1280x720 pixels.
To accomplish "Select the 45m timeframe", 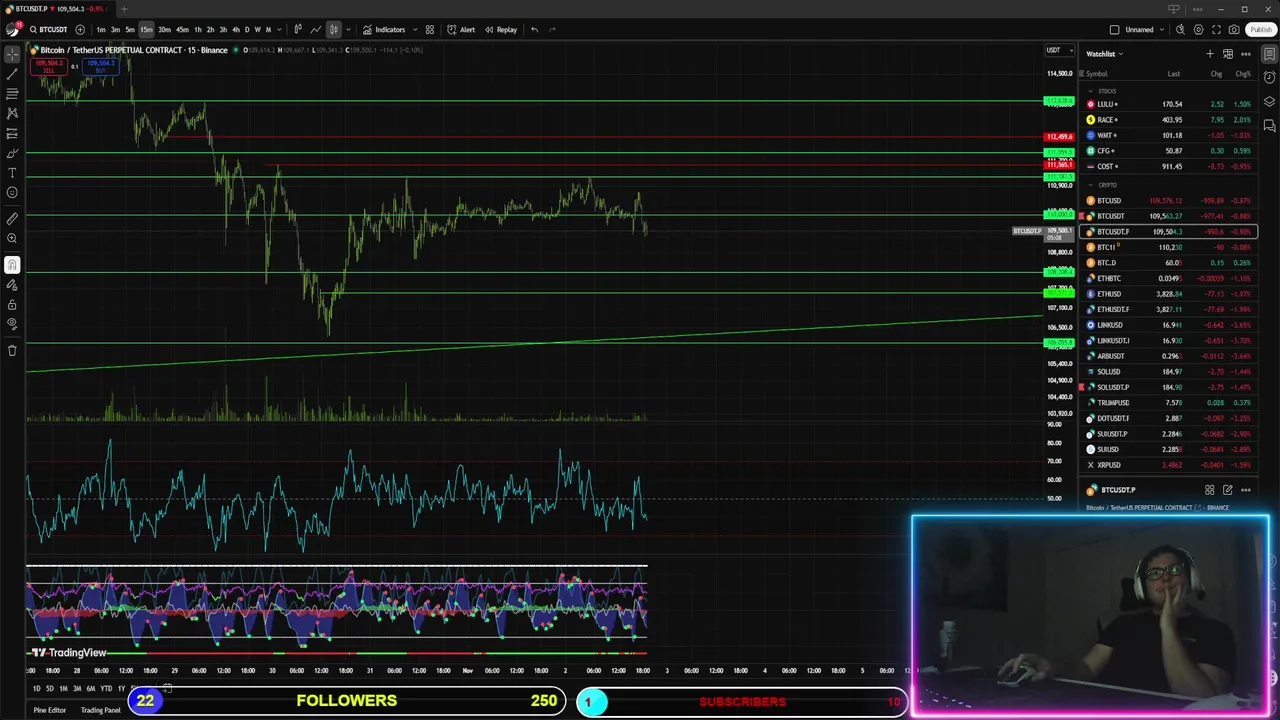I will point(182,30).
